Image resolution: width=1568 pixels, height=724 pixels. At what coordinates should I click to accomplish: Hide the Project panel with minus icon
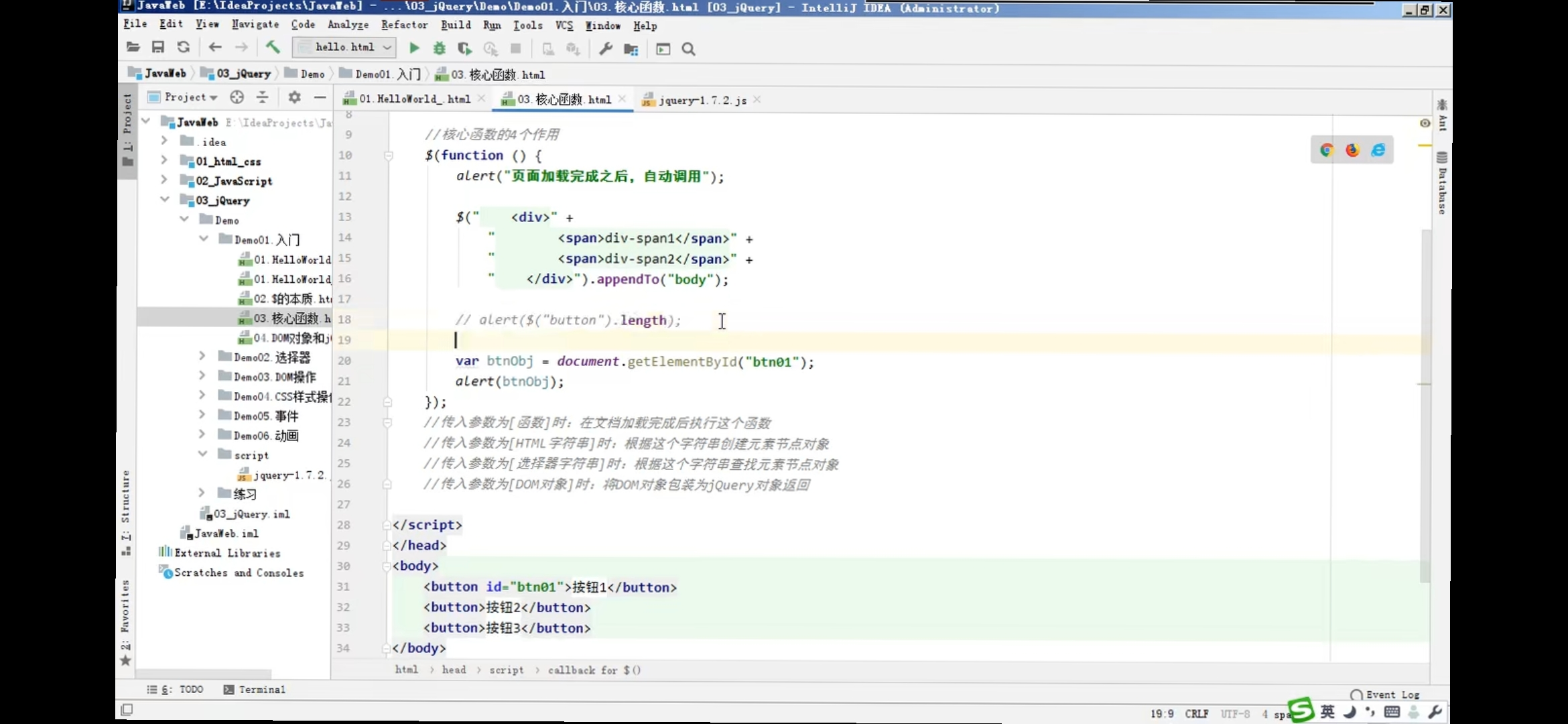[x=320, y=97]
